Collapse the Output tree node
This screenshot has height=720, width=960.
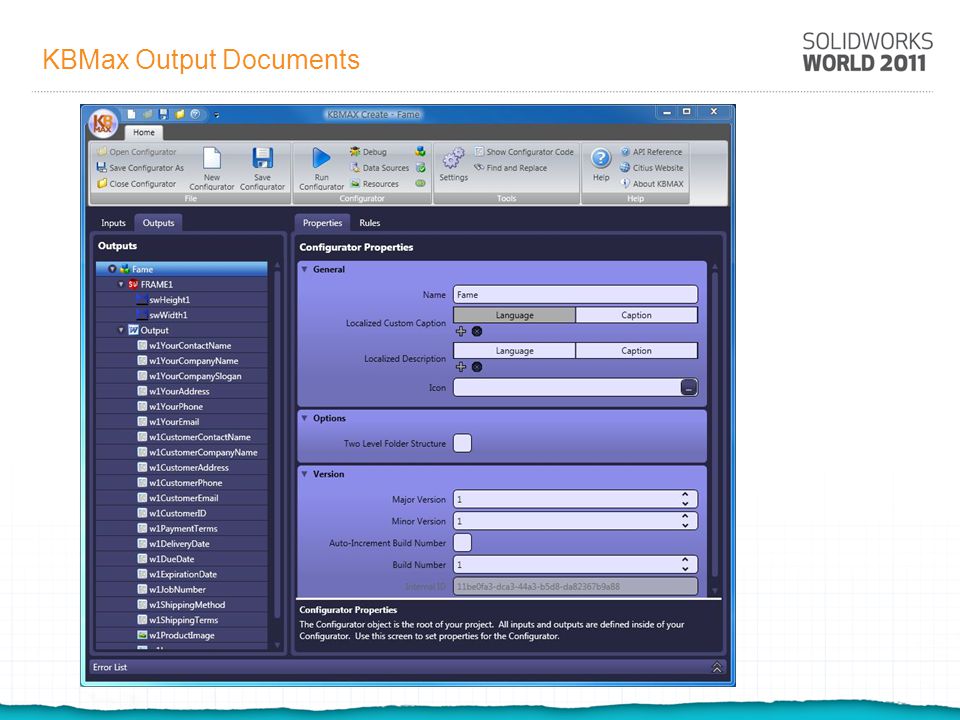(x=121, y=330)
